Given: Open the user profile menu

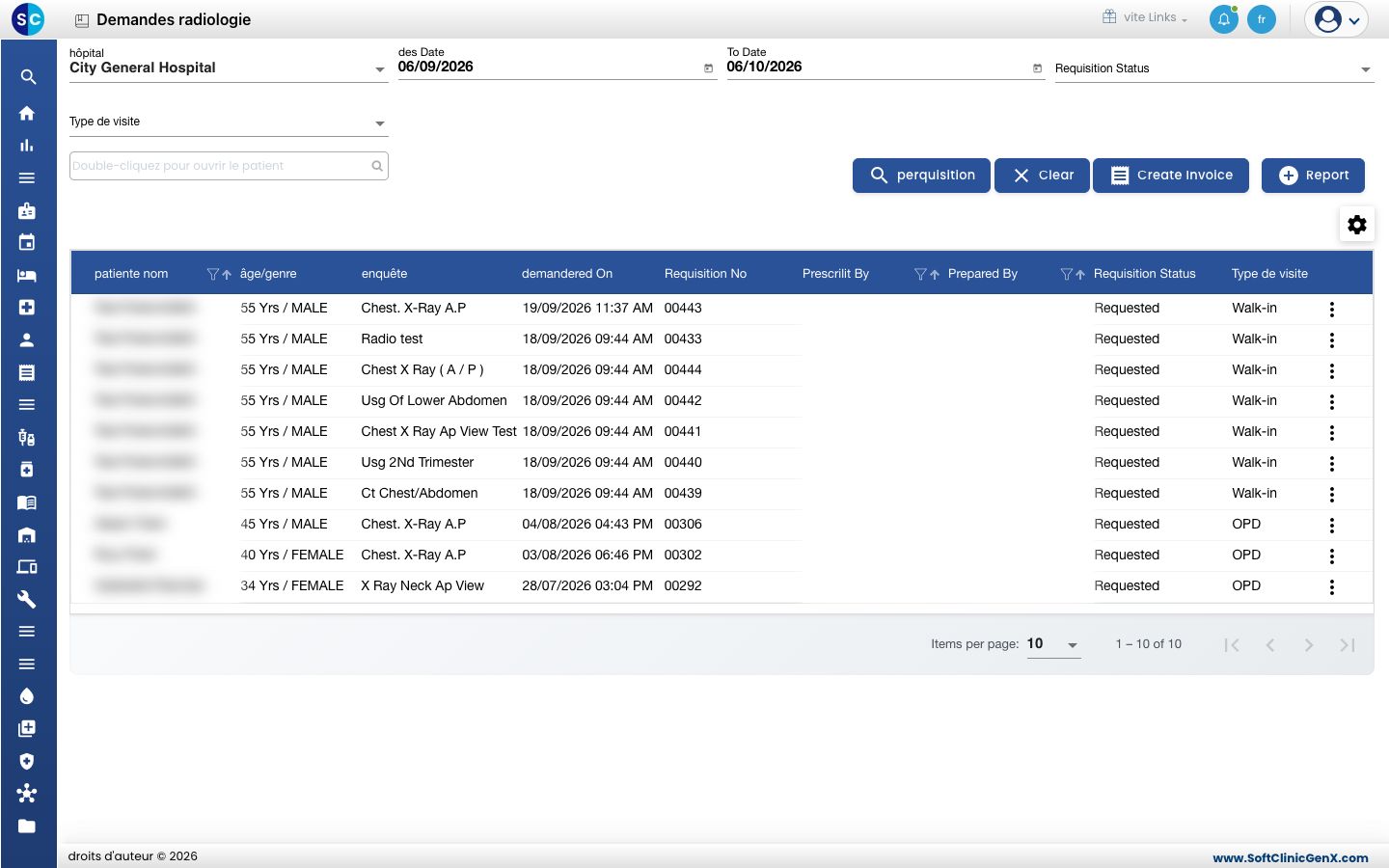Looking at the screenshot, I should coord(1337,19).
